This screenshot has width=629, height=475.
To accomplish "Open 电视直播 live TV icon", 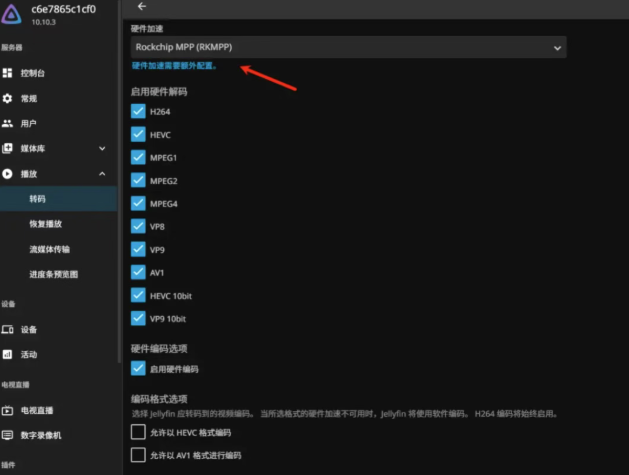I will [x=7, y=410].
